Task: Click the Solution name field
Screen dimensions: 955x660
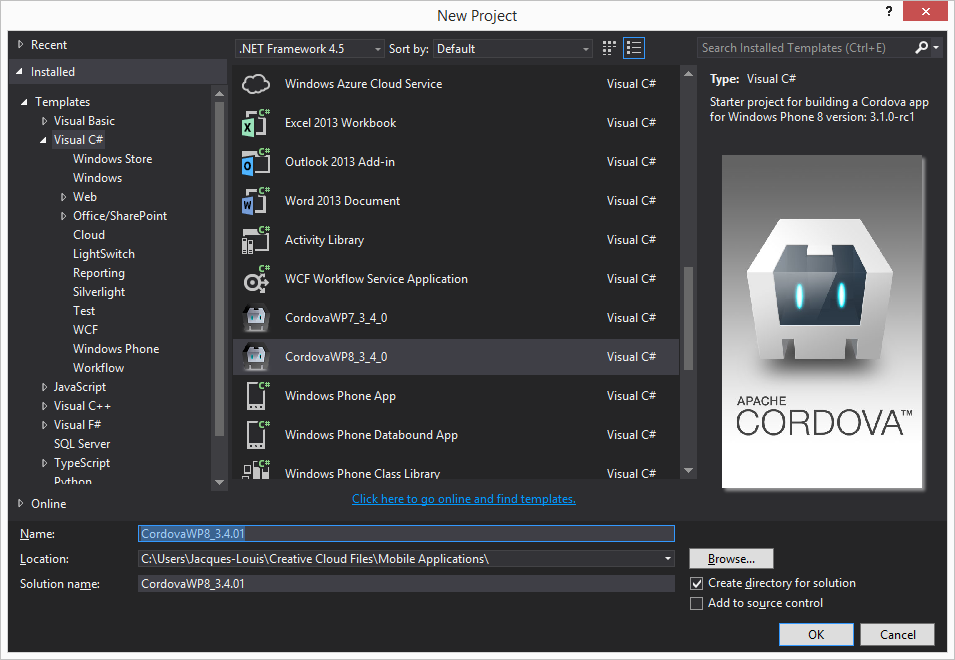Action: click(x=406, y=583)
